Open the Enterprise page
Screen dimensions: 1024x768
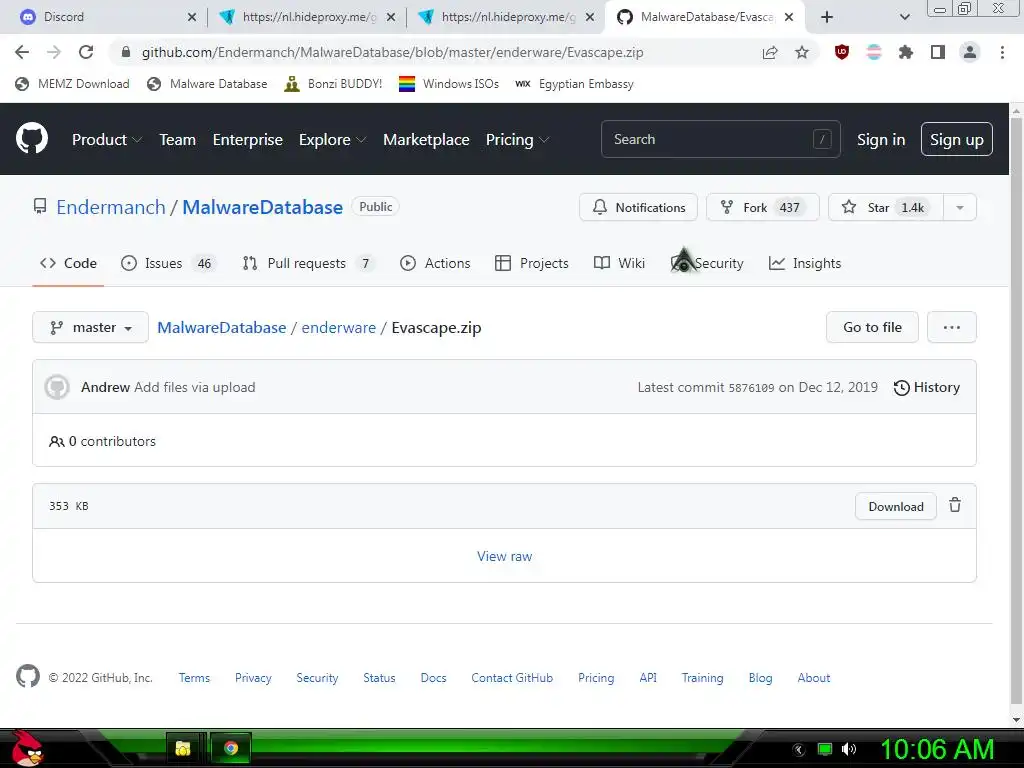click(248, 139)
